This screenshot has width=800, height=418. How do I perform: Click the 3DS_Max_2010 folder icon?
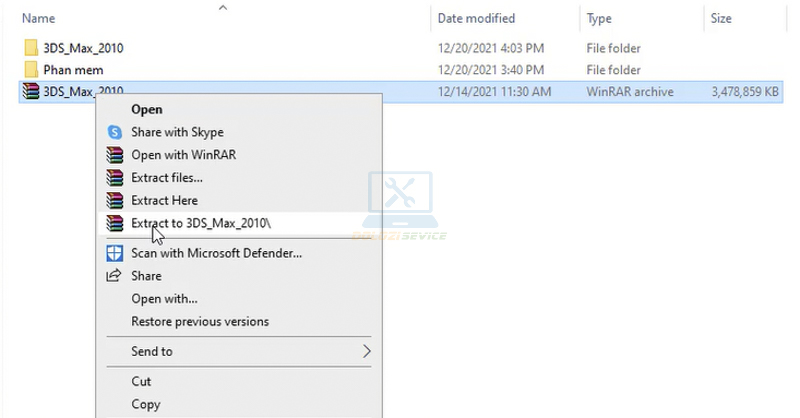(30, 48)
